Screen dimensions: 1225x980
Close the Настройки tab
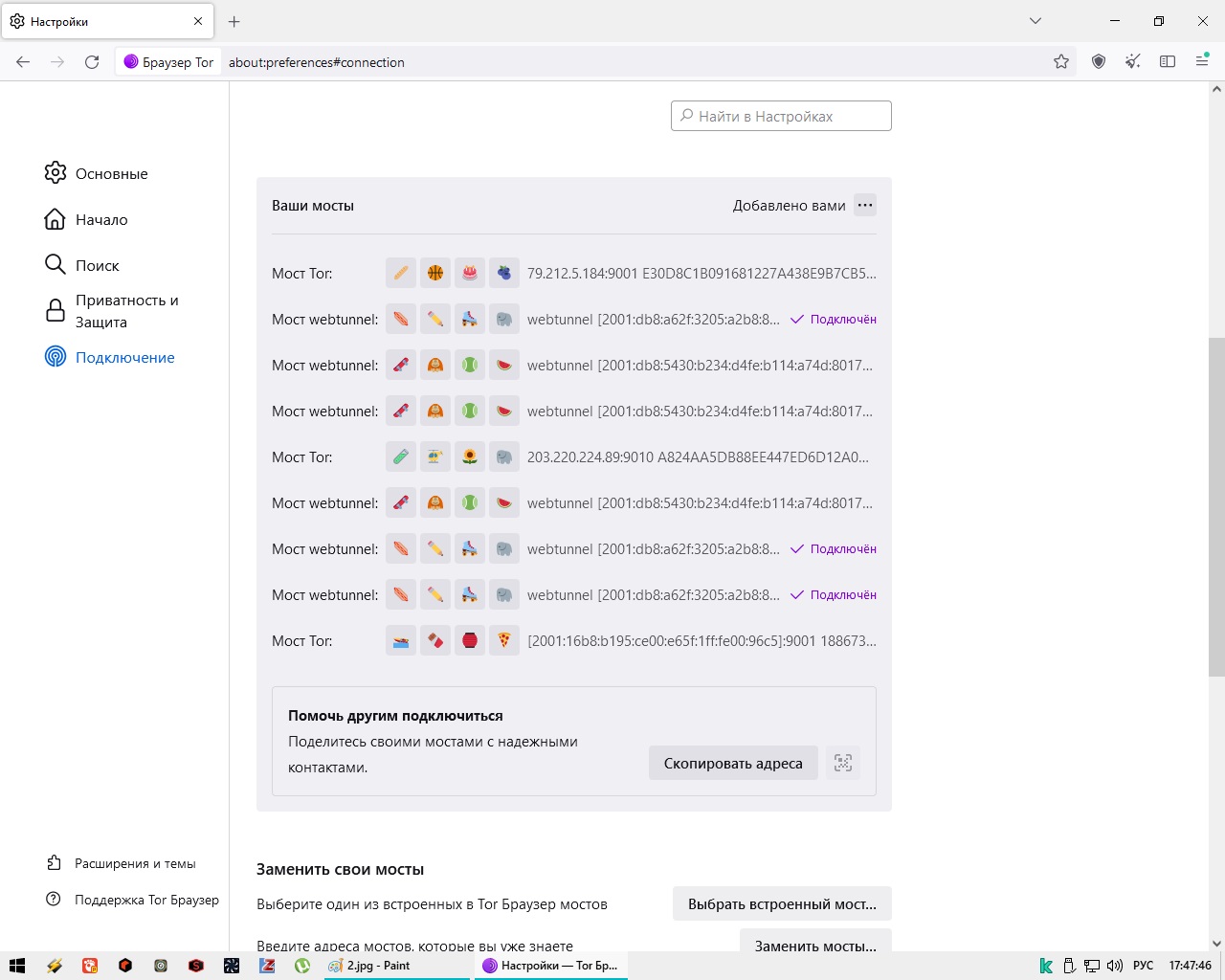[x=198, y=21]
